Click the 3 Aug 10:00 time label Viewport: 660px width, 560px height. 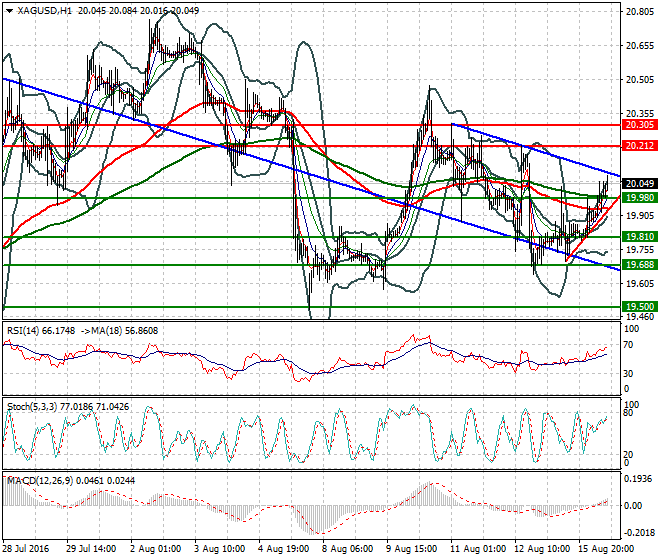click(x=220, y=549)
